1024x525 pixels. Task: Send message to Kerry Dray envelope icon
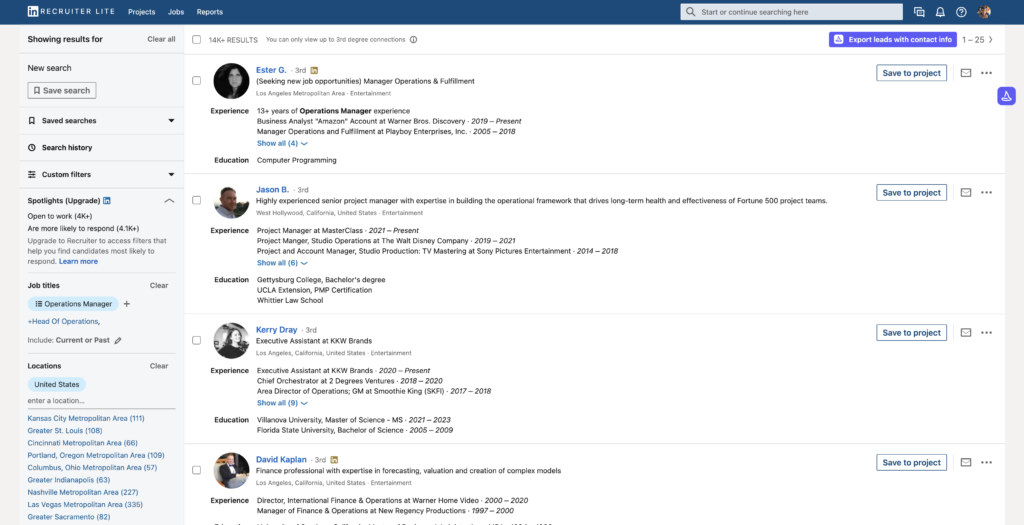point(966,332)
